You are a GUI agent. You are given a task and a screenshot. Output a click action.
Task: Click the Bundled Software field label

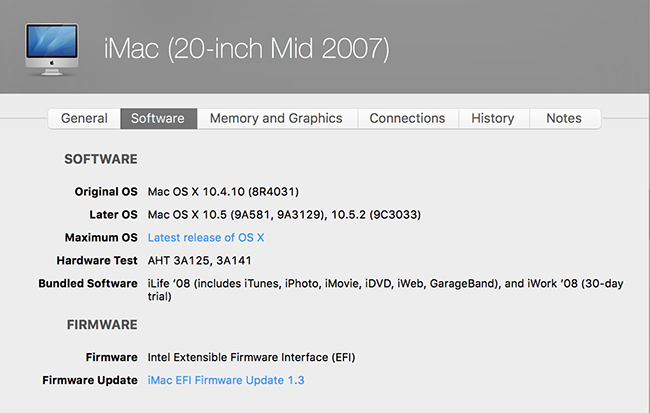[x=88, y=283]
